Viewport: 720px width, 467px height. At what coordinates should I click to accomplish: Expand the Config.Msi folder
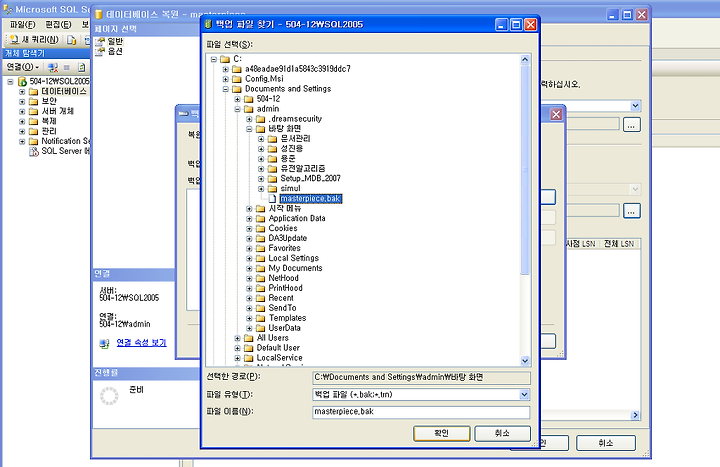point(225,79)
